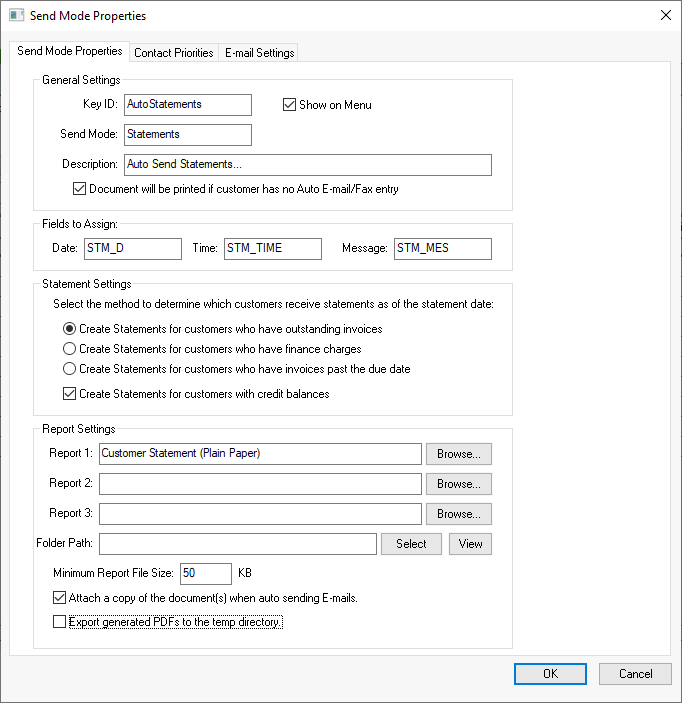The image size is (682, 703).
Task: Select statements for customers with finance charges
Action: [x=70, y=349]
